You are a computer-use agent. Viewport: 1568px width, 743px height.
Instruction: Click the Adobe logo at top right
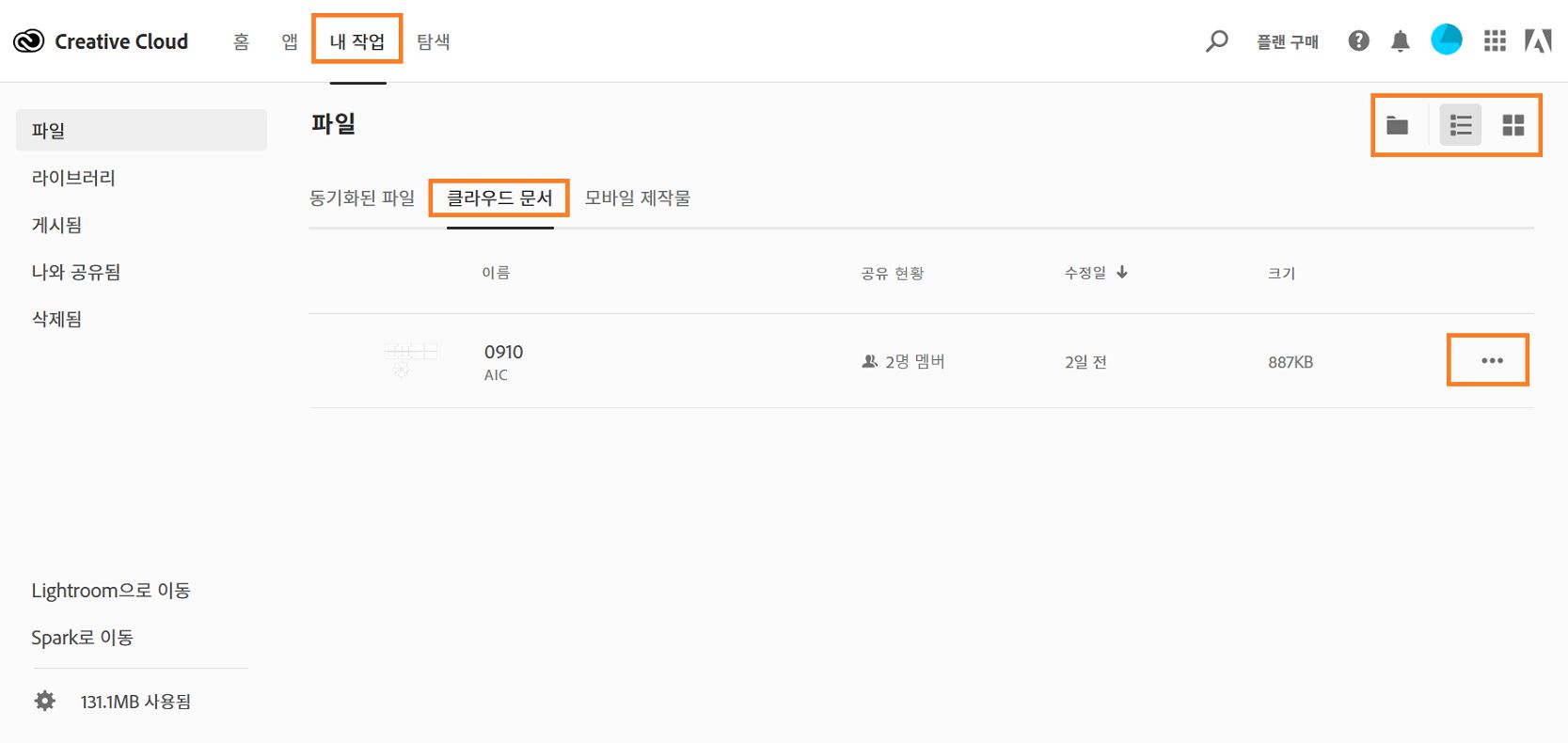pos(1540,40)
